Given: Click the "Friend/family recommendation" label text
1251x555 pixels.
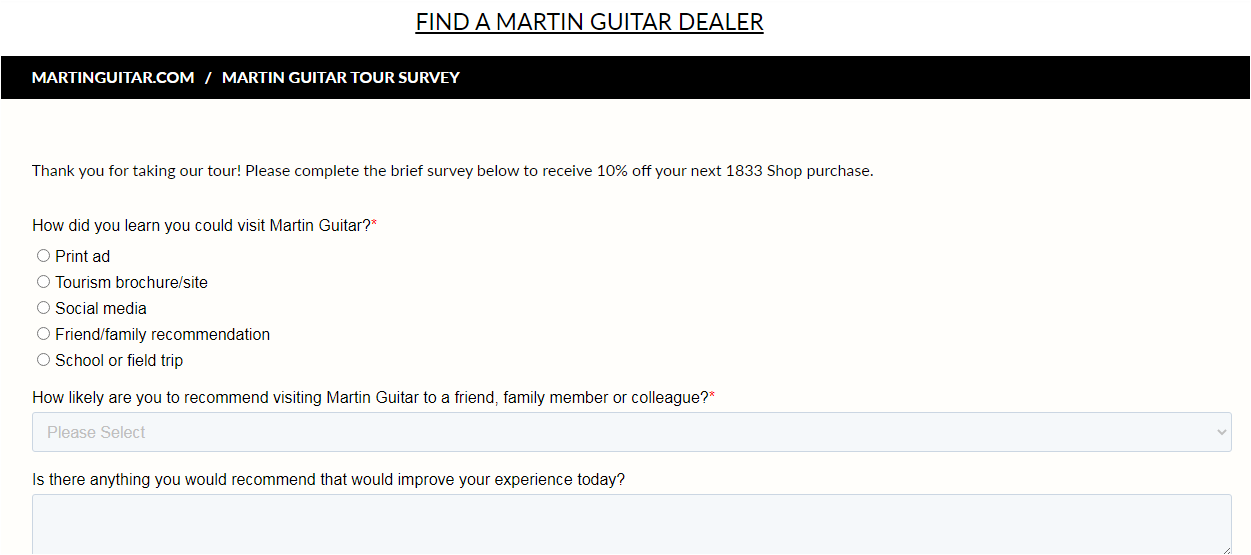Looking at the screenshot, I should [162, 335].
